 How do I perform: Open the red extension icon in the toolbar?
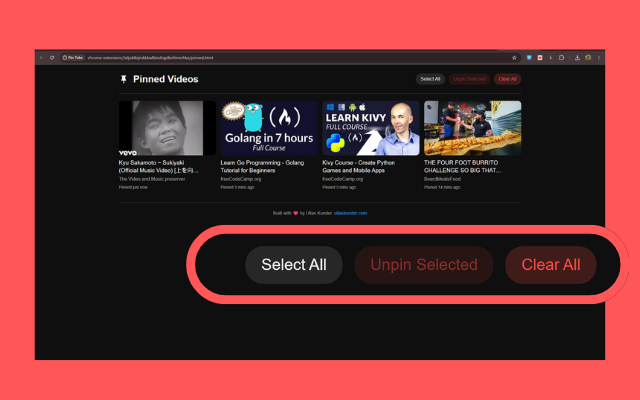[540, 58]
